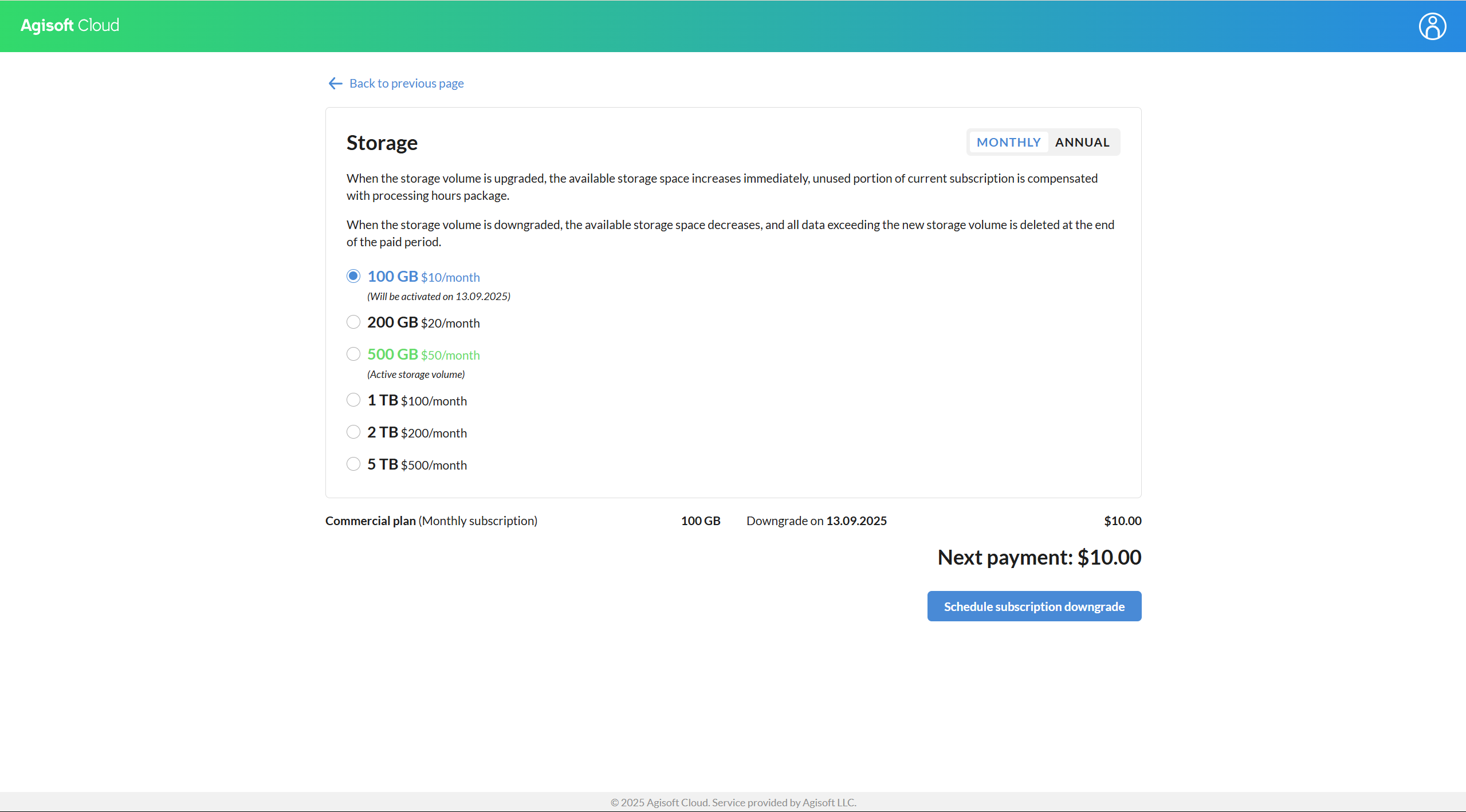Viewport: 1466px width, 812px height.
Task: Open the user account profile icon
Action: click(x=1432, y=26)
